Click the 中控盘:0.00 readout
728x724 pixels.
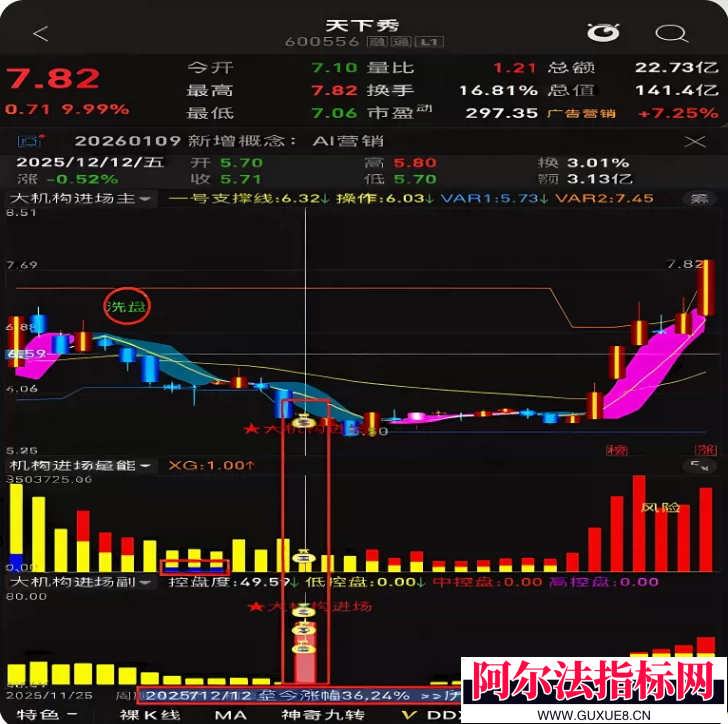click(488, 582)
